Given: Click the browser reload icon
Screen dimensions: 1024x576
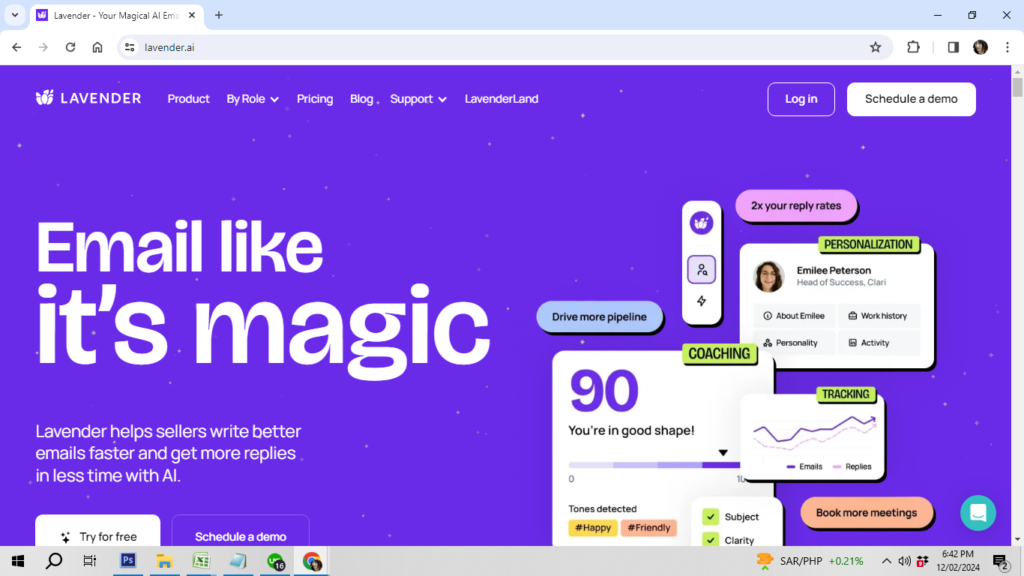Looking at the screenshot, I should [x=70, y=47].
